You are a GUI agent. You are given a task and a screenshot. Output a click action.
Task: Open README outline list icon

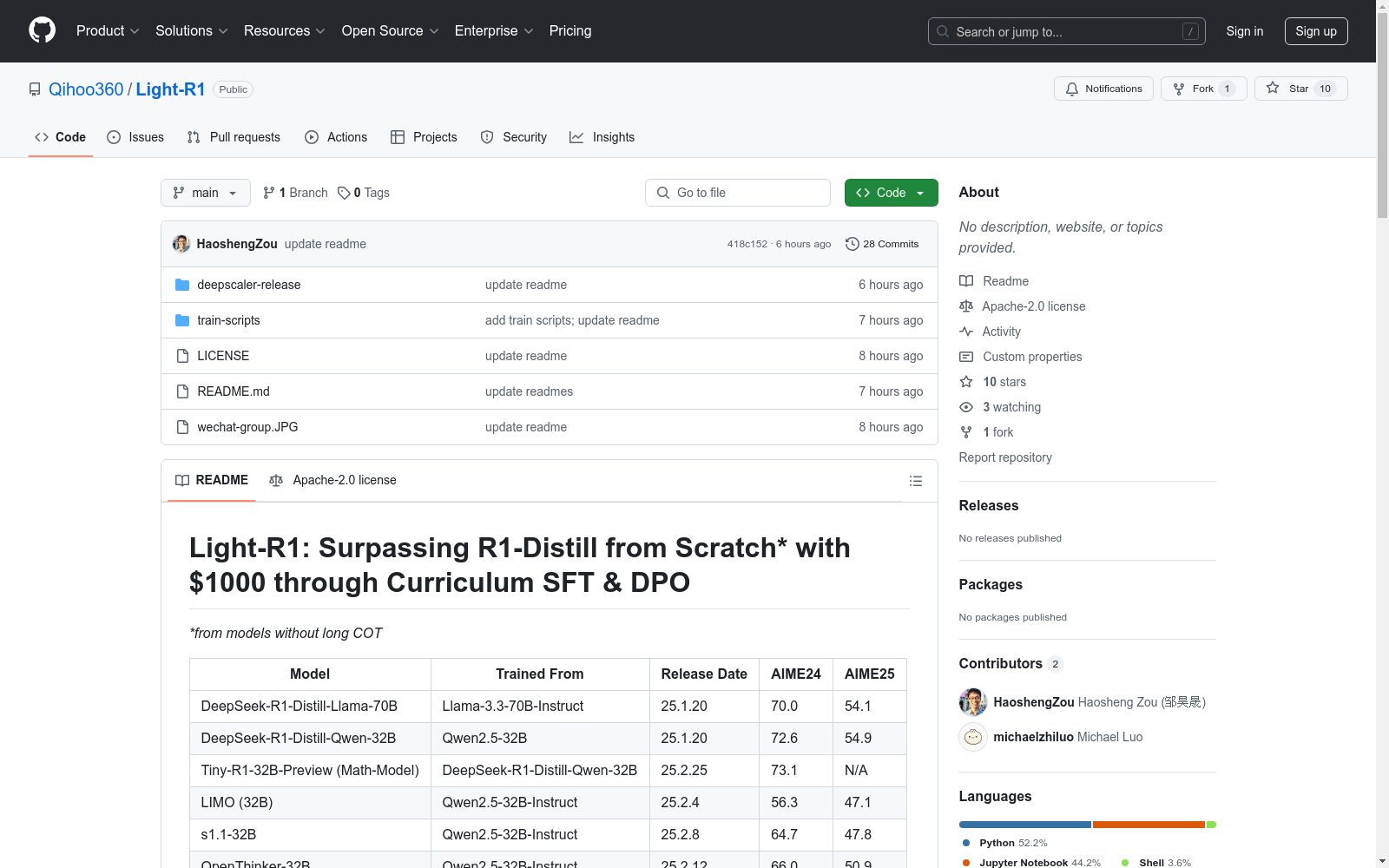(x=916, y=481)
